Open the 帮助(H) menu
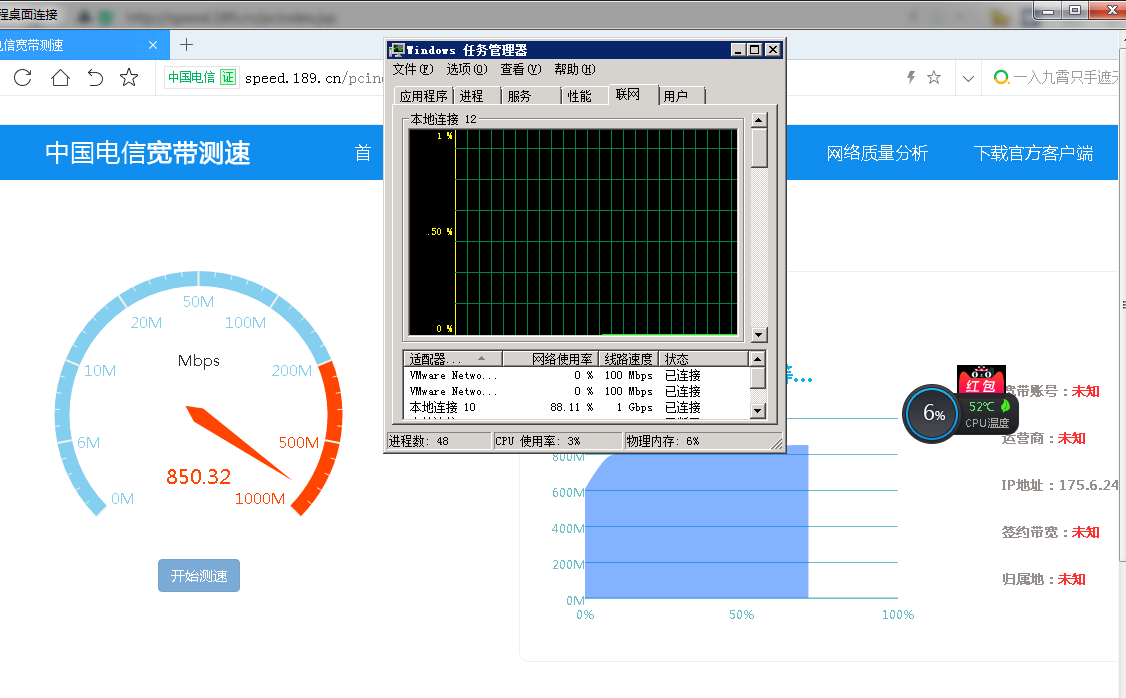 [x=574, y=69]
